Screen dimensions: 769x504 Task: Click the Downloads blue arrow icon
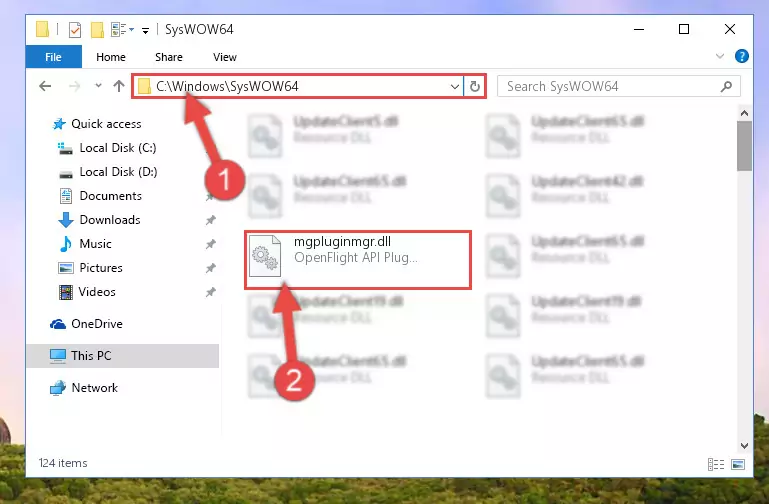(x=66, y=220)
